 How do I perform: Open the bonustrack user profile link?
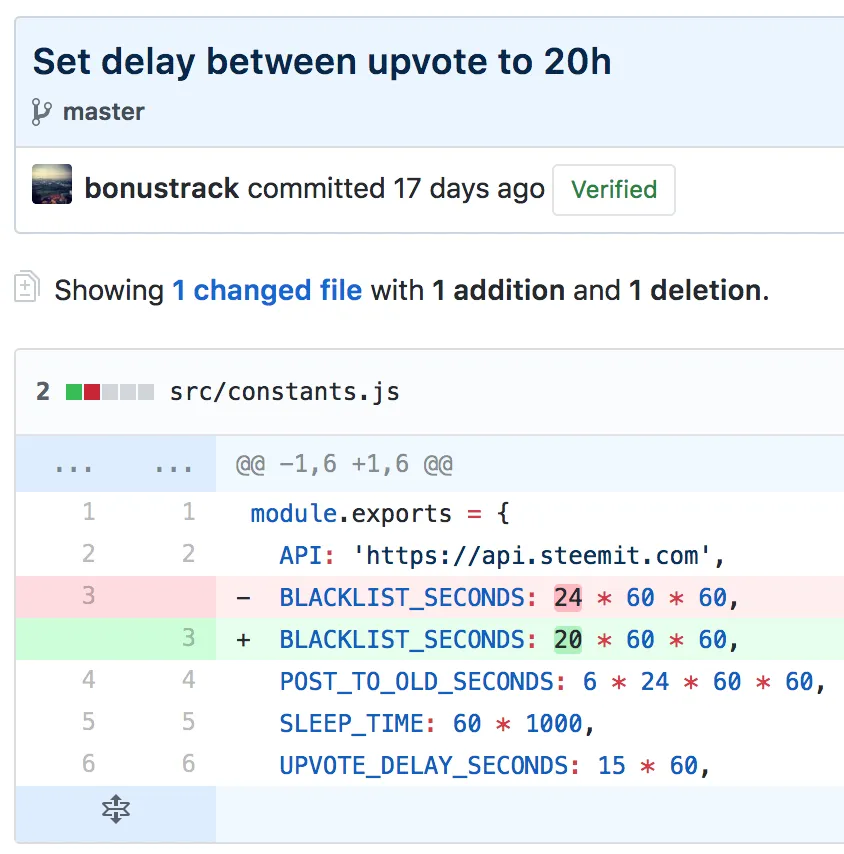pos(161,189)
